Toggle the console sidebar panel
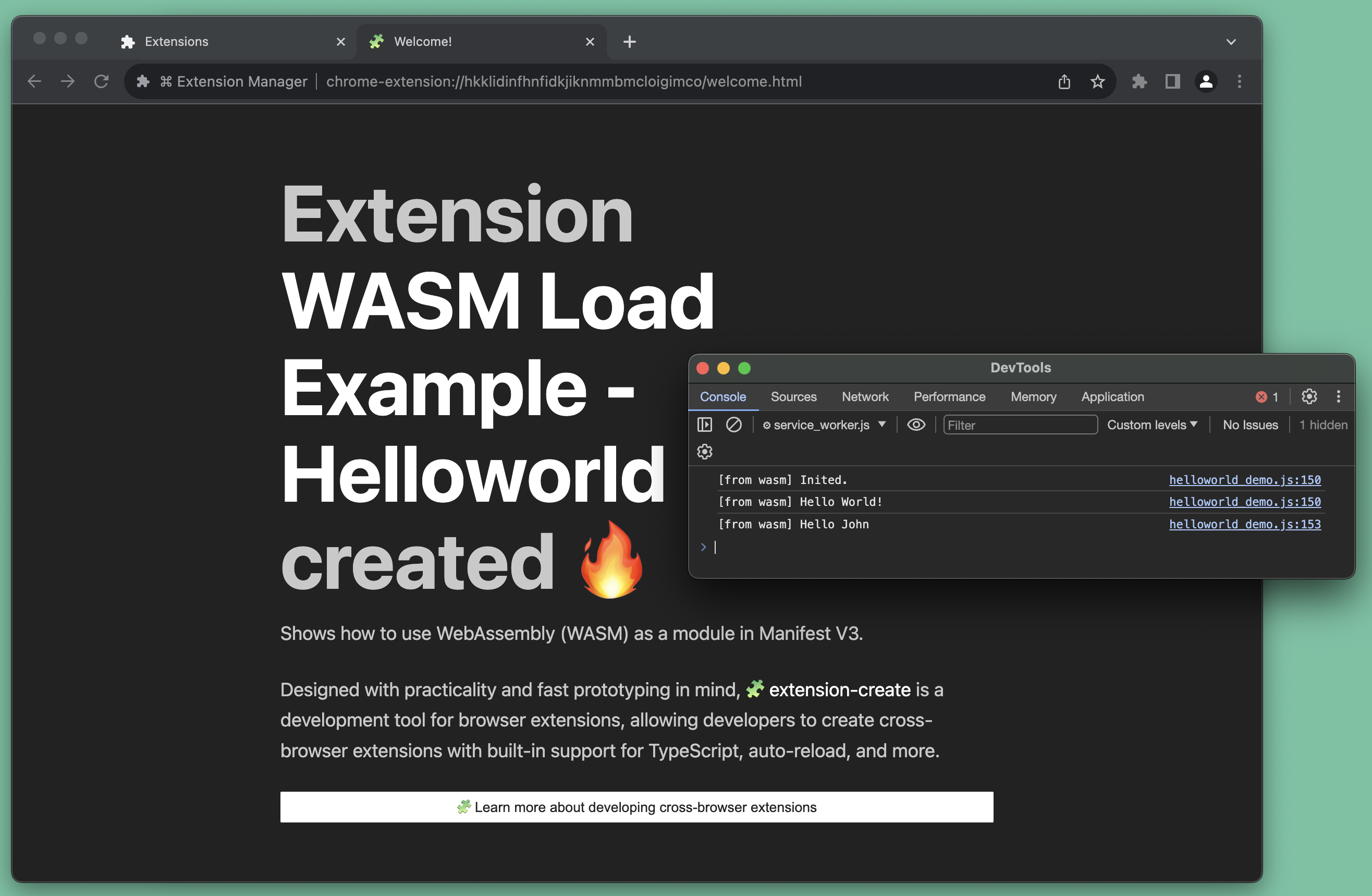 pyautogui.click(x=704, y=425)
